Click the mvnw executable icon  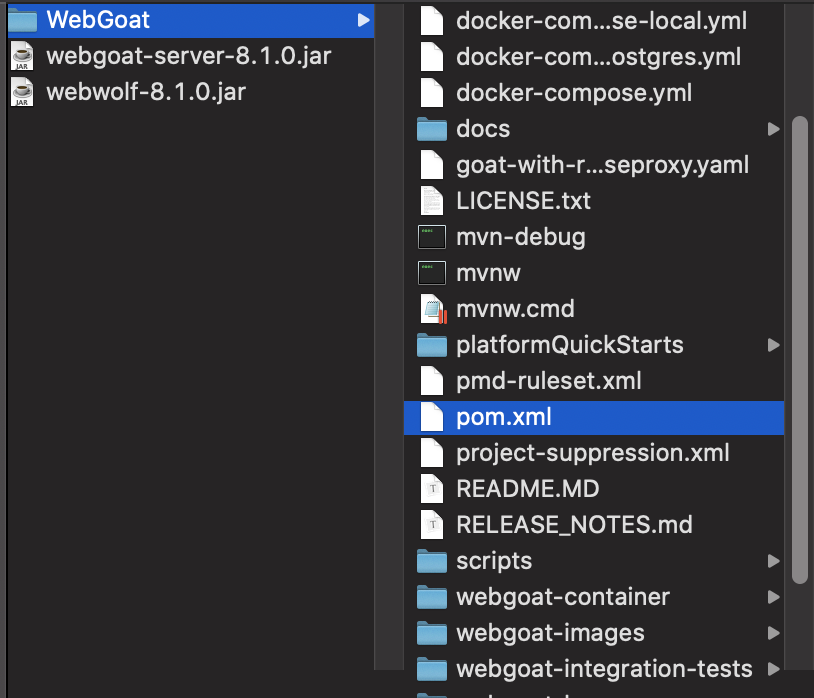(431, 273)
